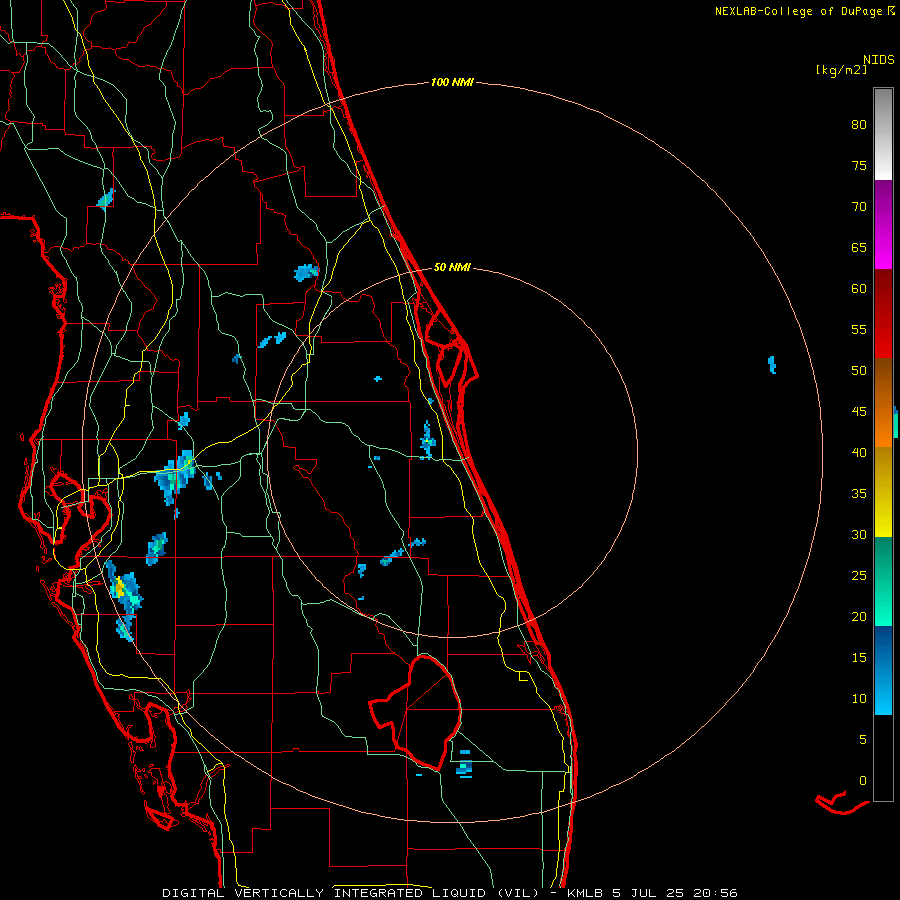Click the 45 value on the scale
900x900 pixels.
(x=859, y=412)
